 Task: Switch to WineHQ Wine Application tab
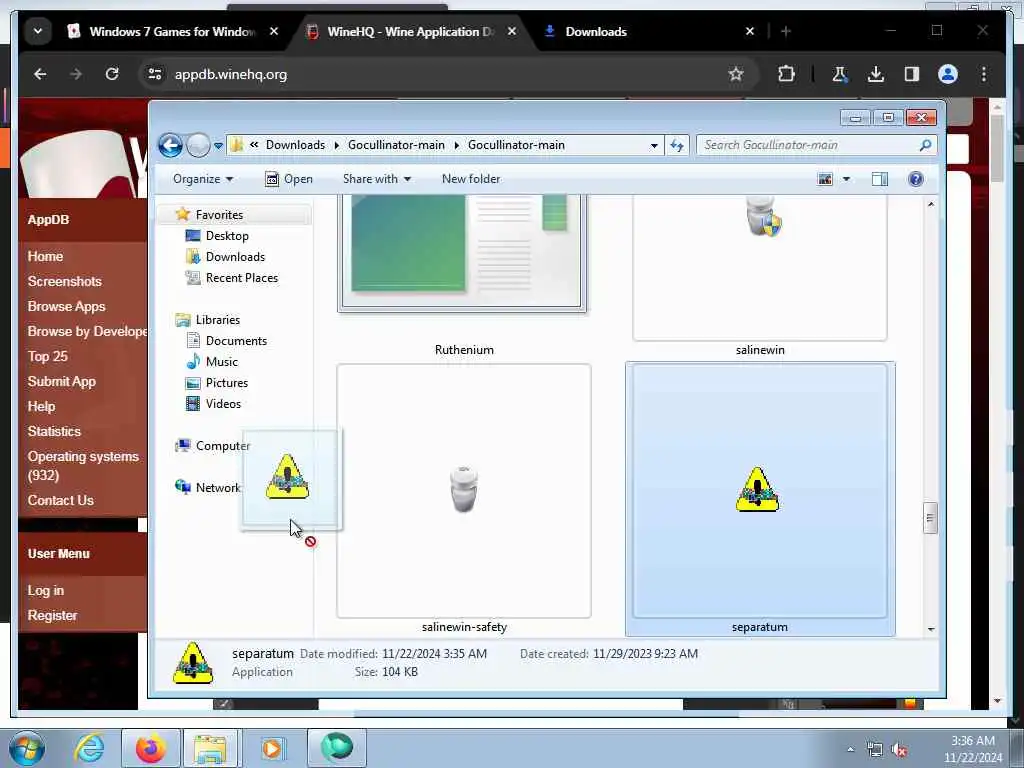coord(410,31)
